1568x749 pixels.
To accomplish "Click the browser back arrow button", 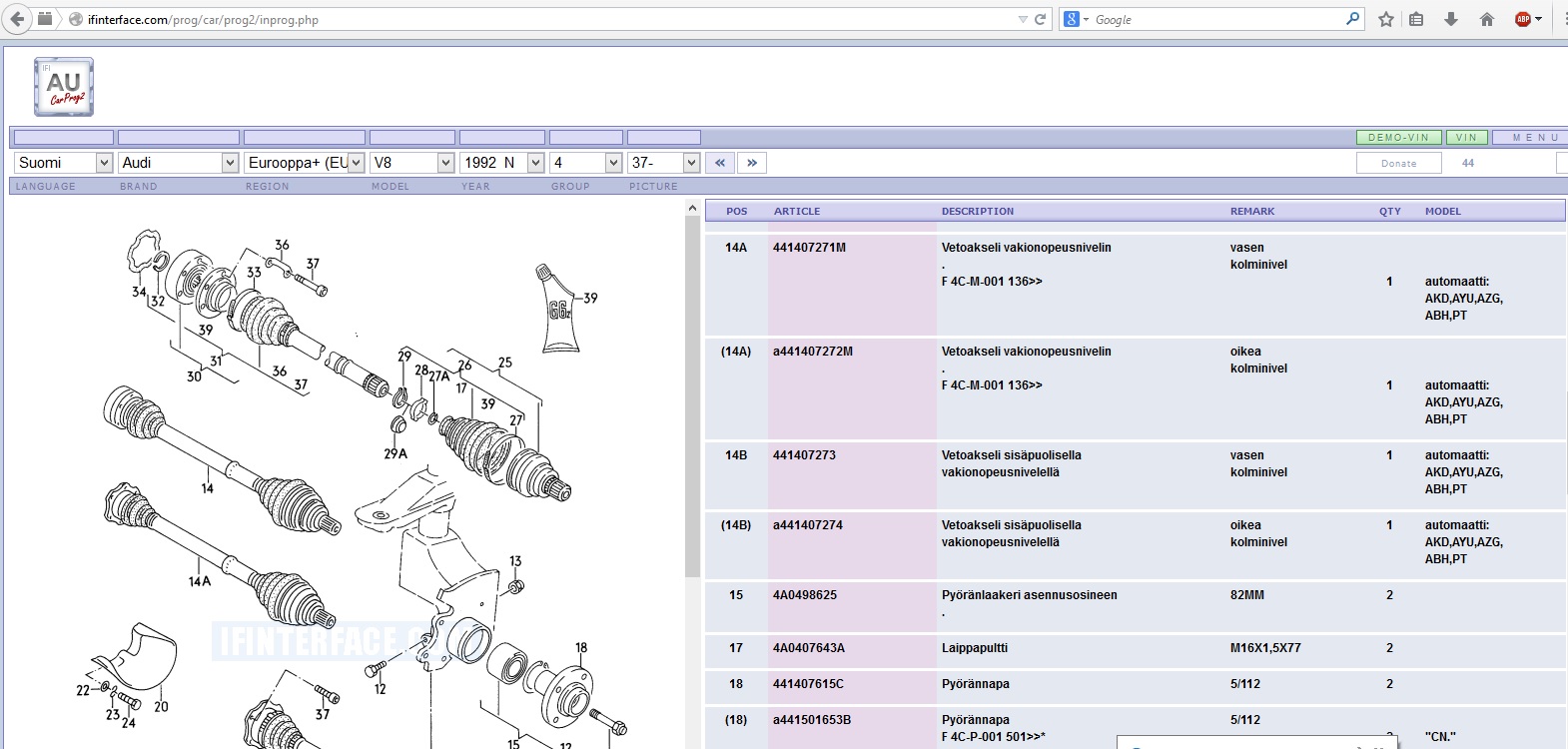I will click(17, 19).
